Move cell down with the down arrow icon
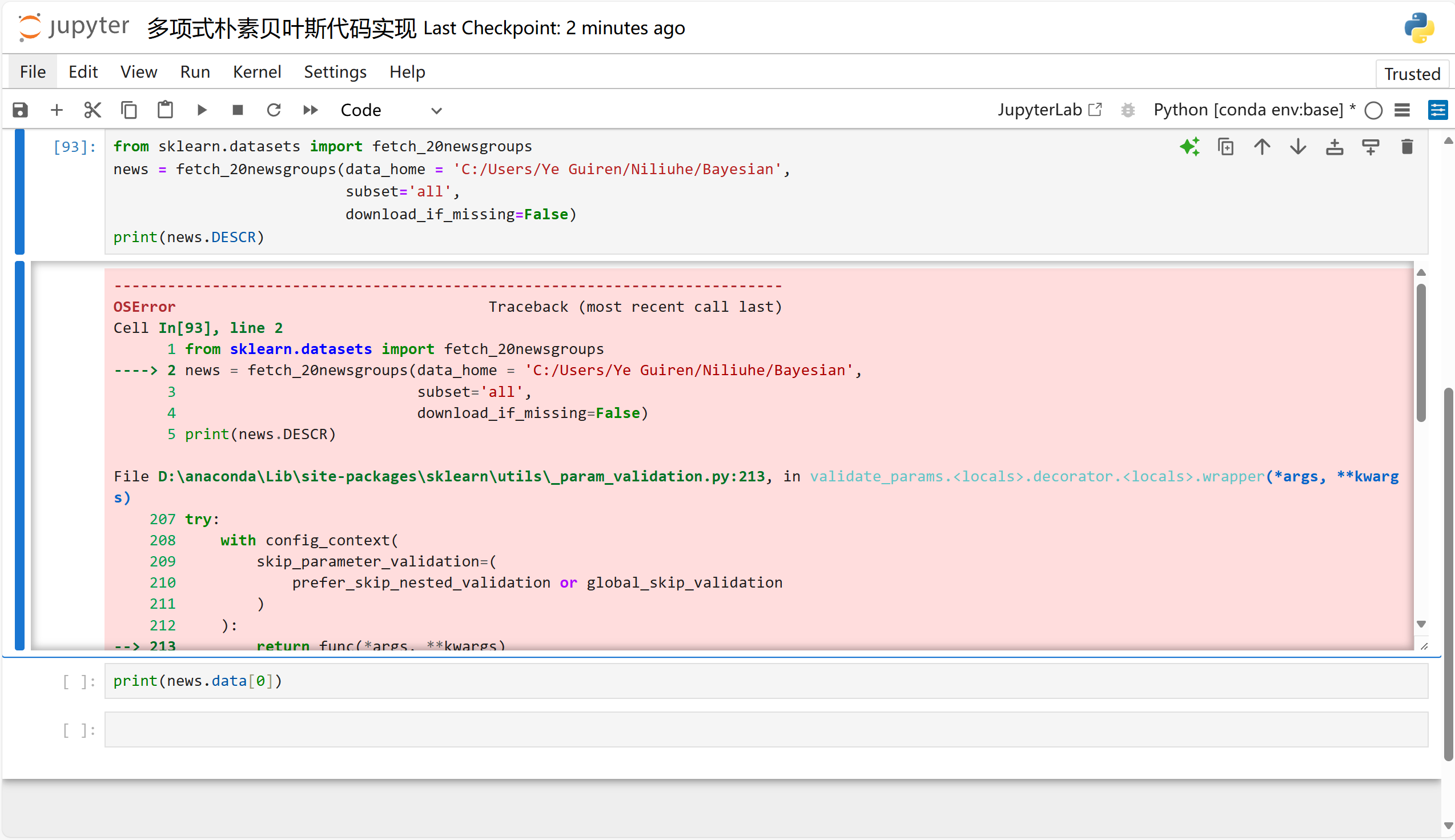Viewport: 1455px width, 840px height. point(1297,147)
